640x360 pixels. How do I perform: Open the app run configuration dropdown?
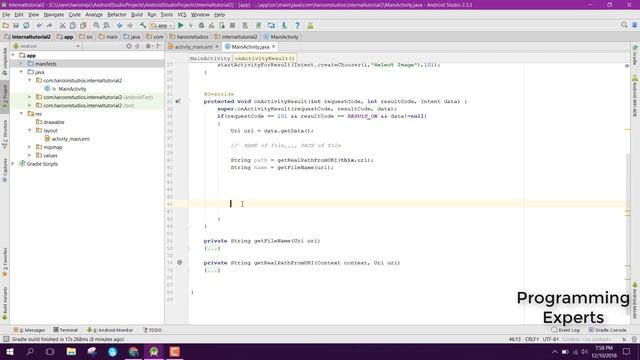point(162,25)
